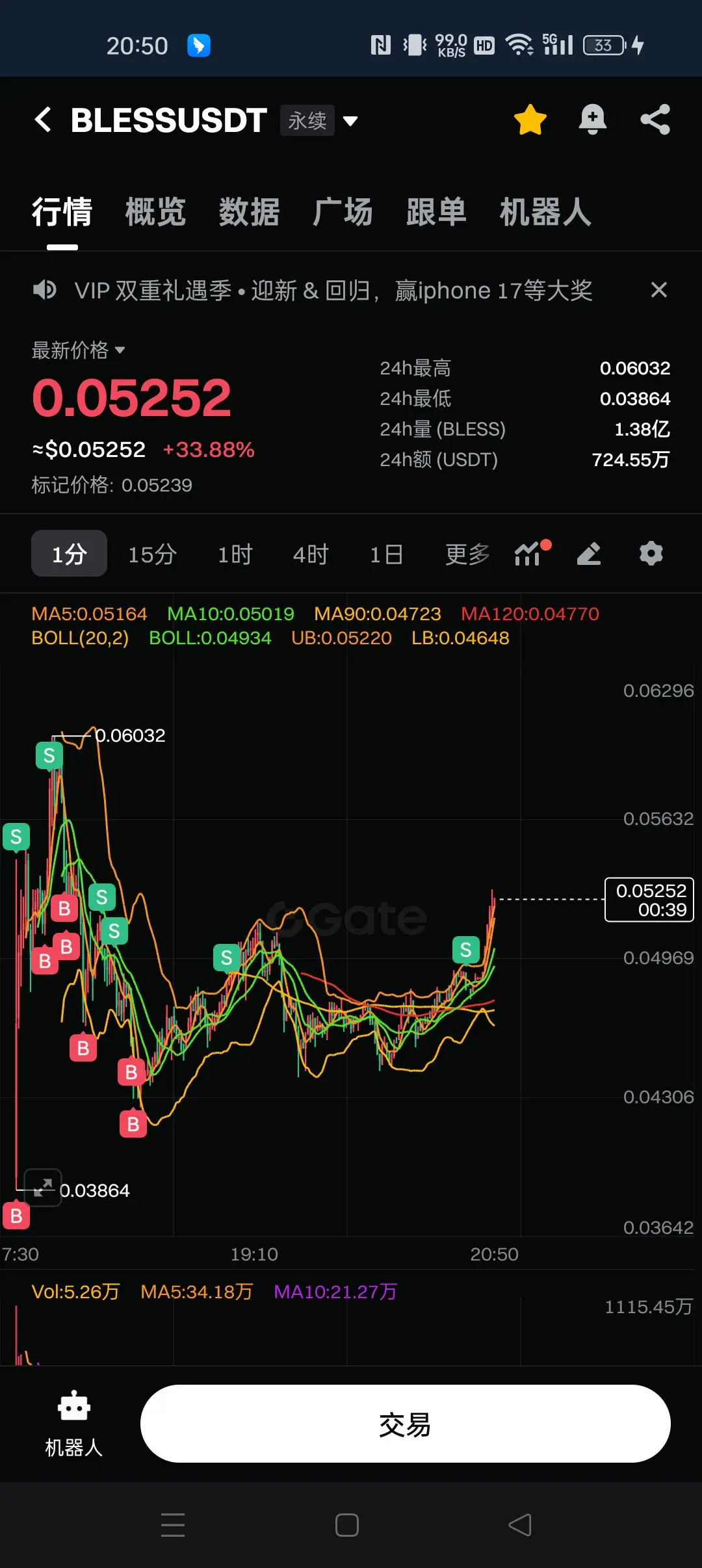Expand the 更多 timeframe options
Image resolution: width=702 pixels, height=1568 pixels.
[467, 555]
